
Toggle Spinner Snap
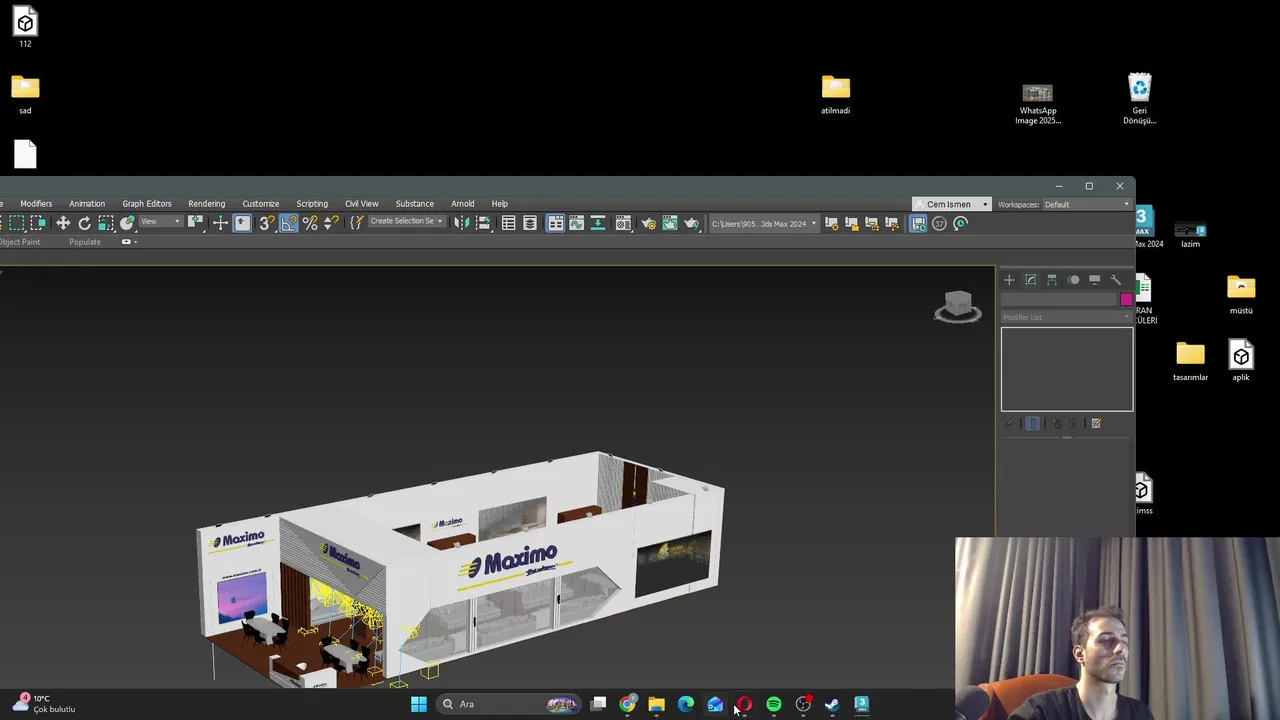pyautogui.click(x=330, y=223)
